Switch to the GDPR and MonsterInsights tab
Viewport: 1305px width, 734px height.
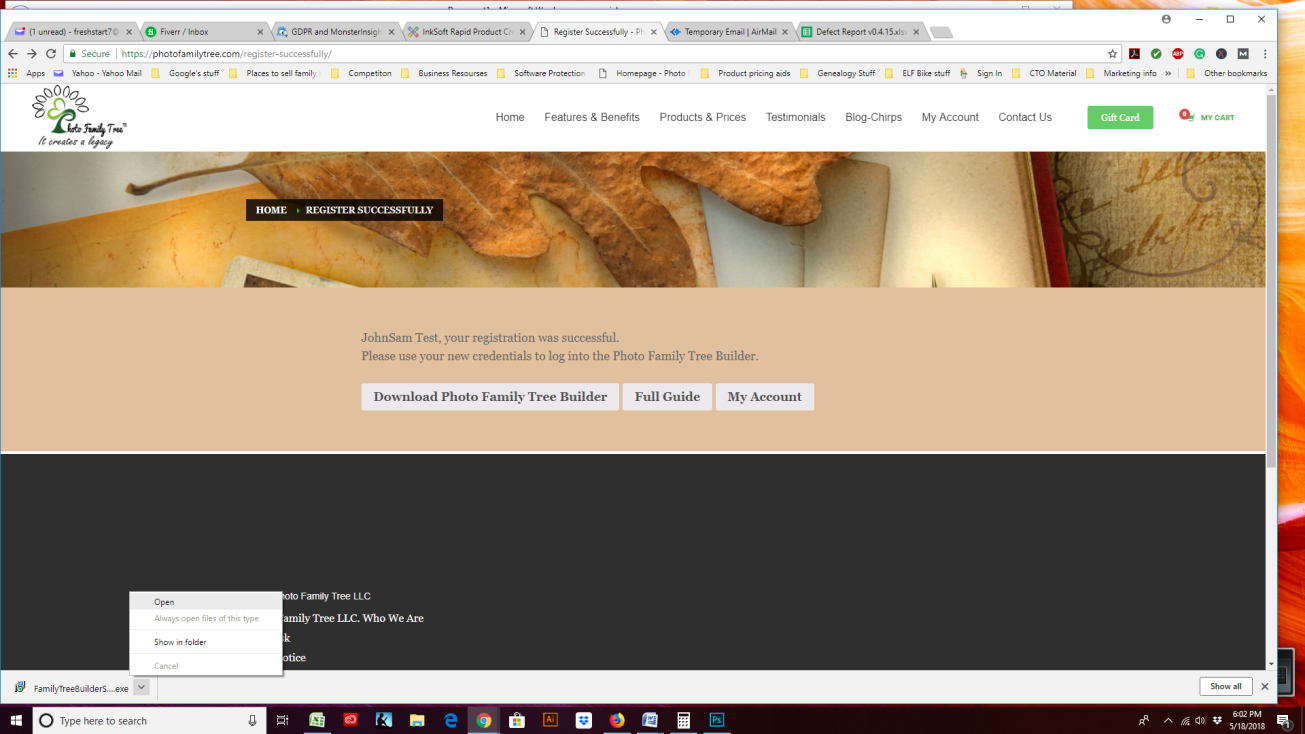(x=335, y=32)
